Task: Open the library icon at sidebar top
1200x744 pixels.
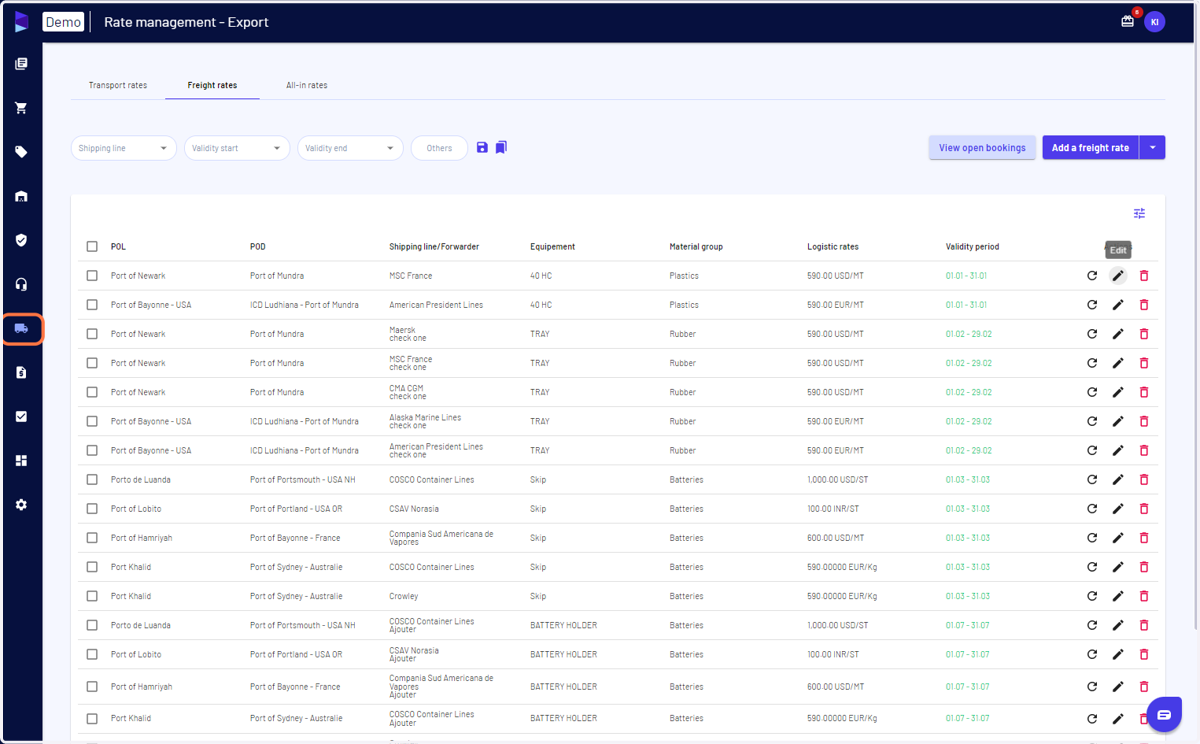Action: point(21,64)
